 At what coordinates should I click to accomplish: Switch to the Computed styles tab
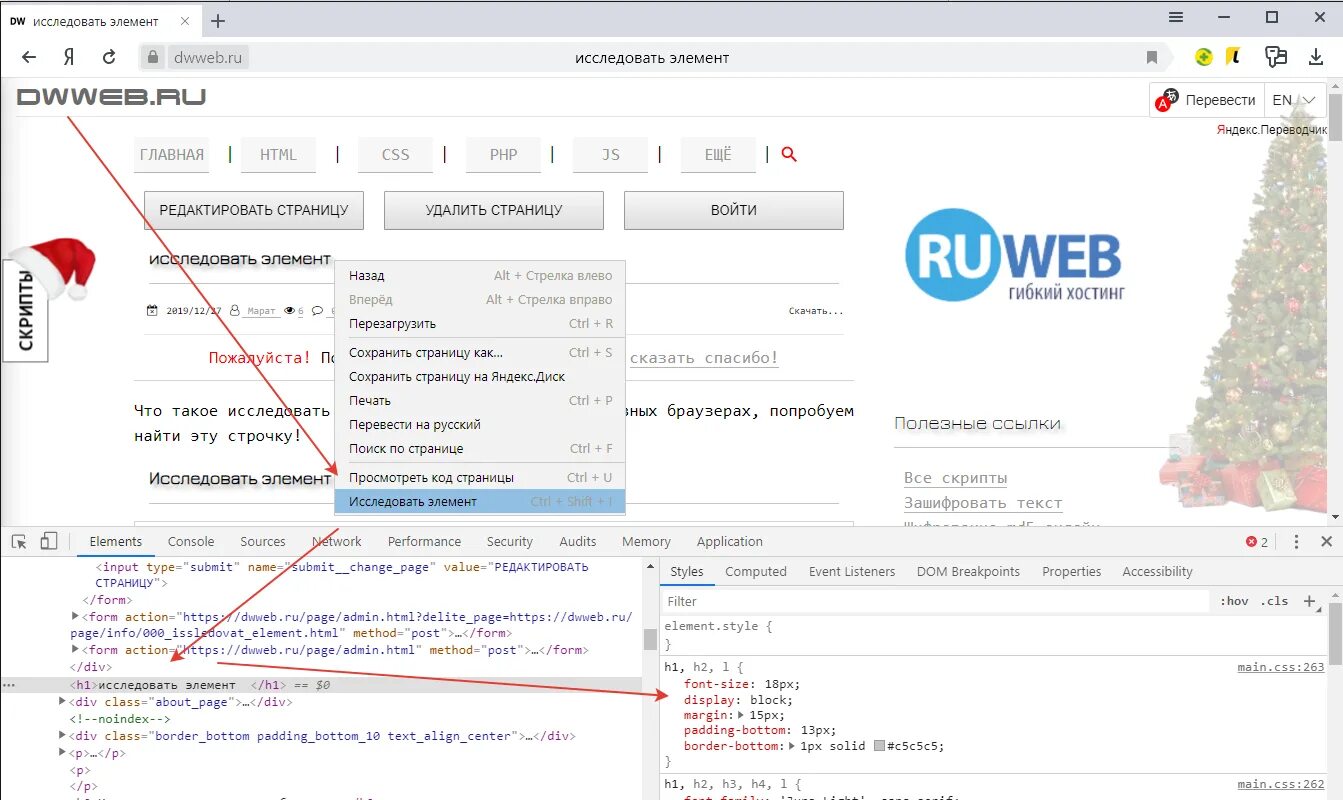pos(756,571)
